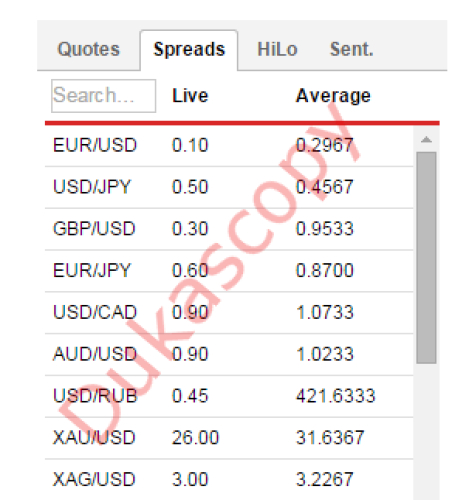Select the USD/CAD pair
The width and height of the screenshot is (469, 500).
pyautogui.click(x=229, y=313)
